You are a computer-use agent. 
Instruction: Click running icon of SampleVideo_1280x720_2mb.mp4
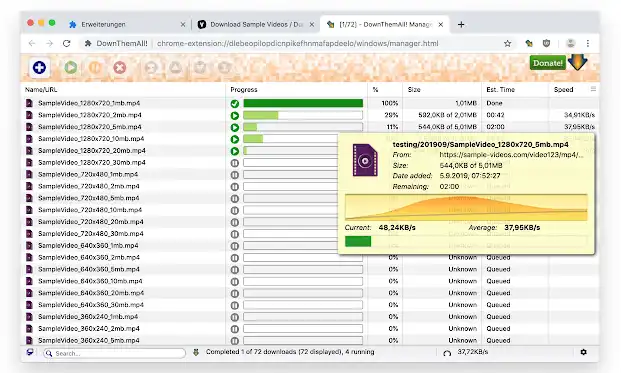pos(234,116)
